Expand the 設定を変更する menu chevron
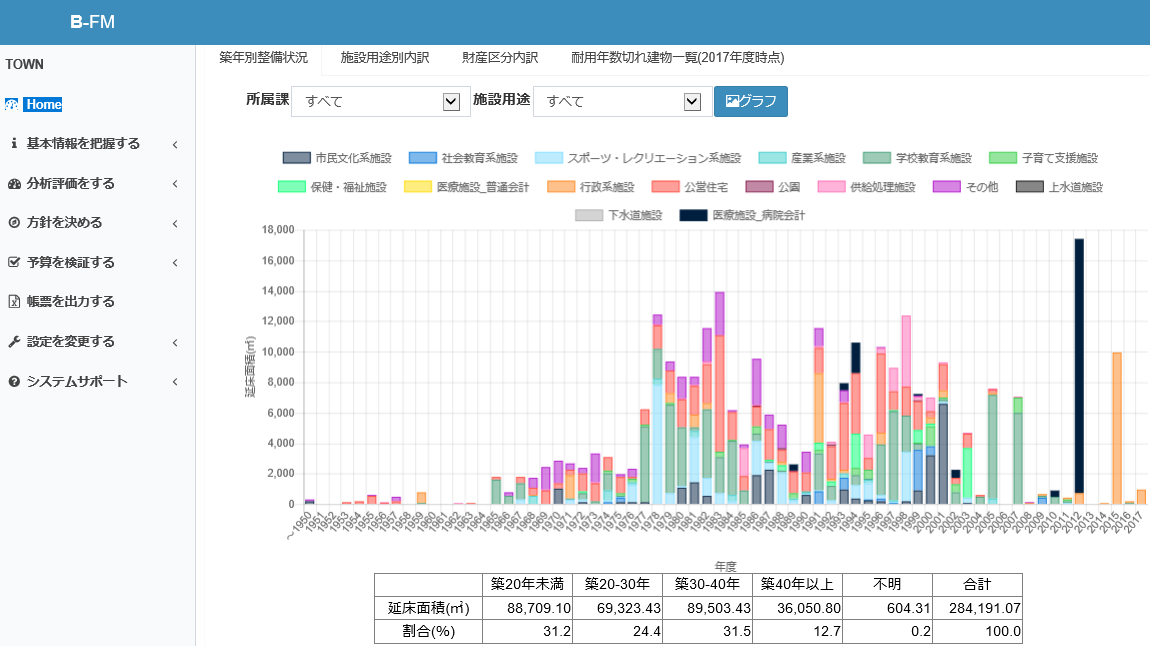Screen dimensions: 1150x646 point(175,342)
